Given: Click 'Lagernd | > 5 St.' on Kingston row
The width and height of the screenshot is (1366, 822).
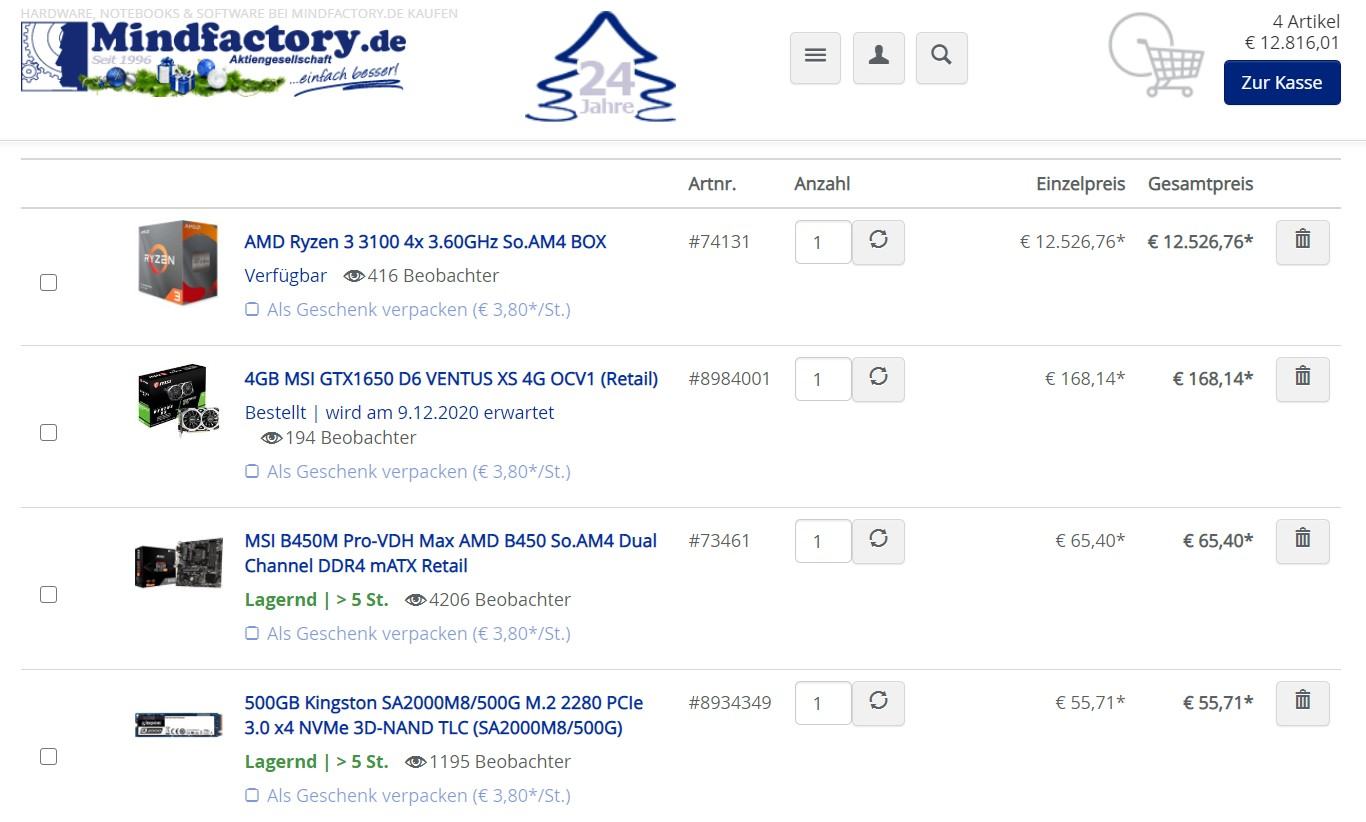Looking at the screenshot, I should point(316,762).
